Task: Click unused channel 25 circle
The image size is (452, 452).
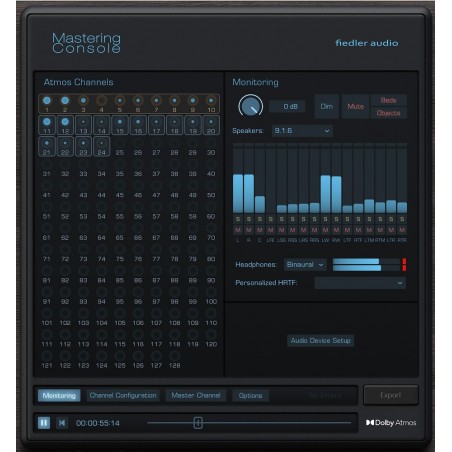Action: (120, 143)
